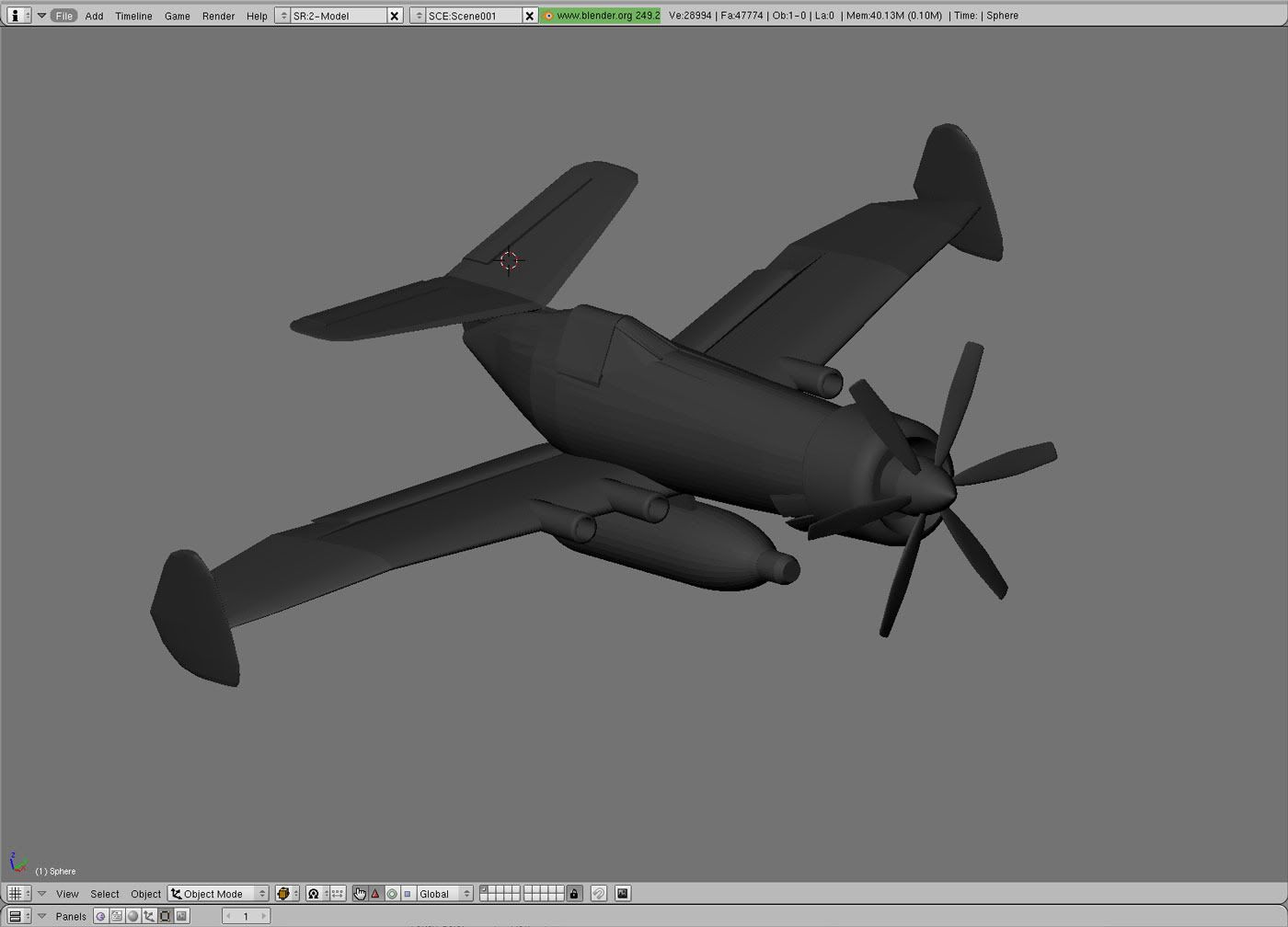The height and width of the screenshot is (927, 1288).
Task: Toggle move object centers only
Action: [337, 893]
